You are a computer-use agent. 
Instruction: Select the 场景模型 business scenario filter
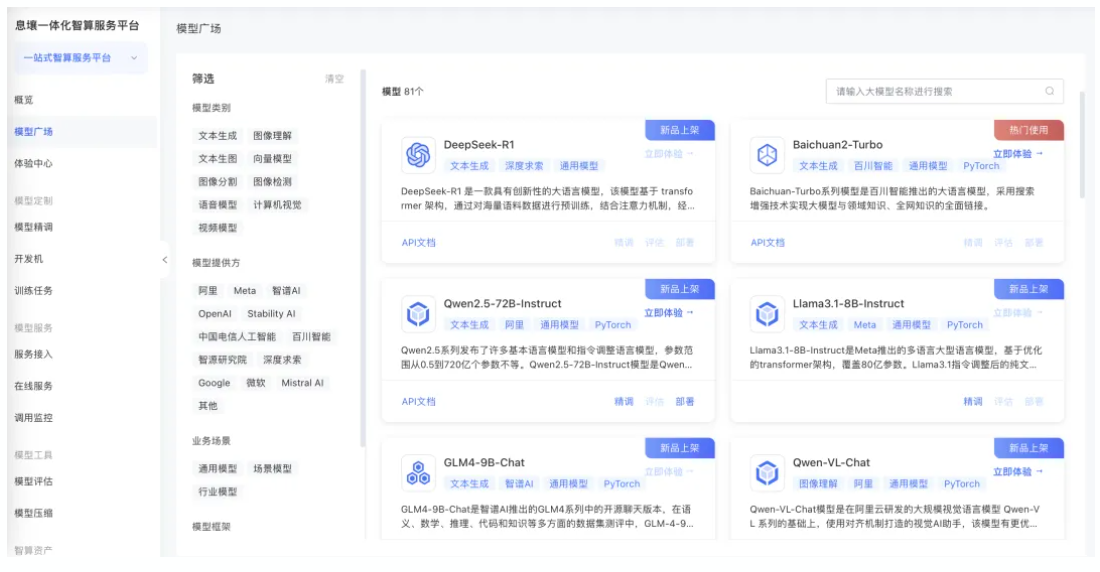click(x=272, y=469)
